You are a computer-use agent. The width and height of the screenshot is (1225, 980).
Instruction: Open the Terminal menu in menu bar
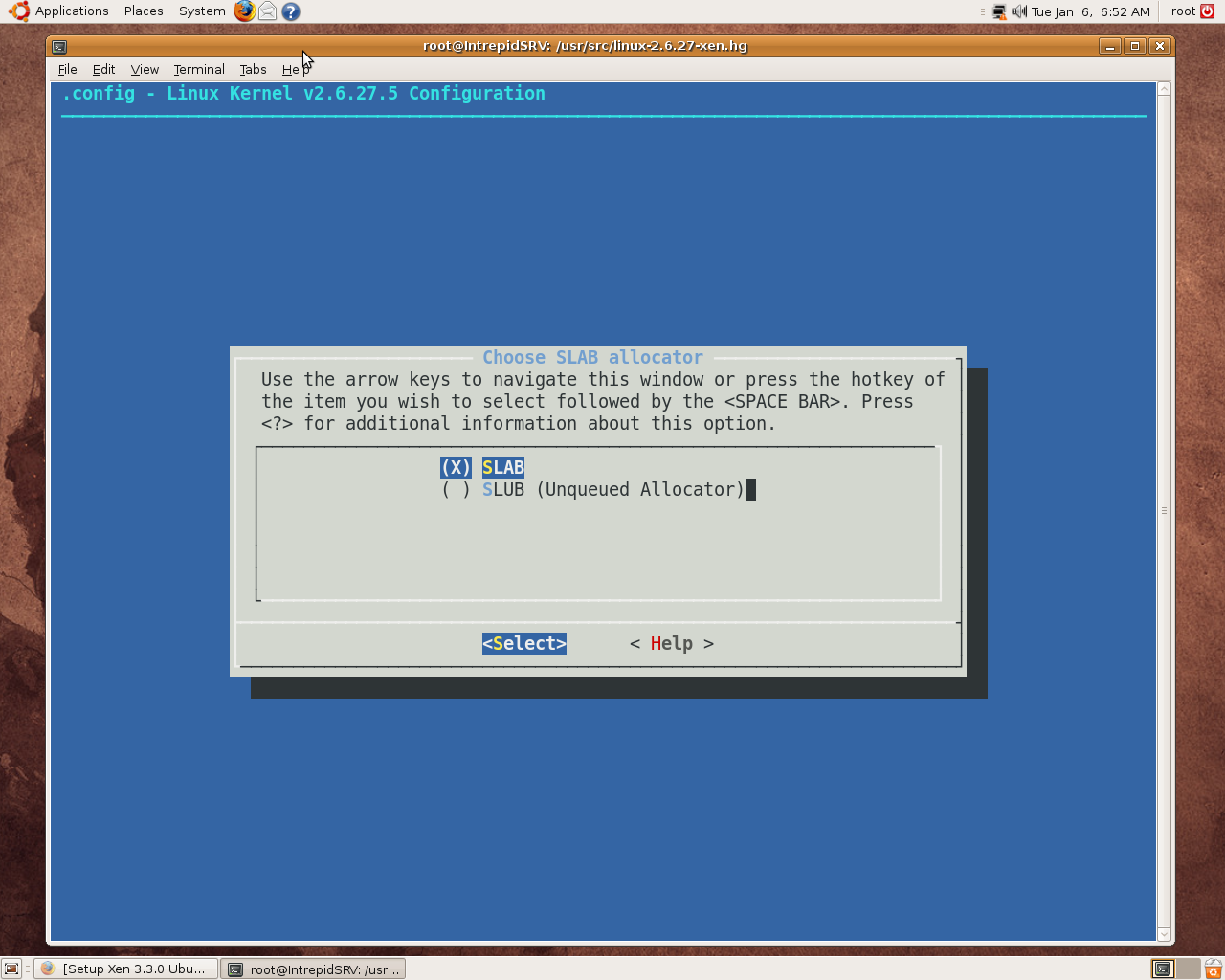(199, 69)
